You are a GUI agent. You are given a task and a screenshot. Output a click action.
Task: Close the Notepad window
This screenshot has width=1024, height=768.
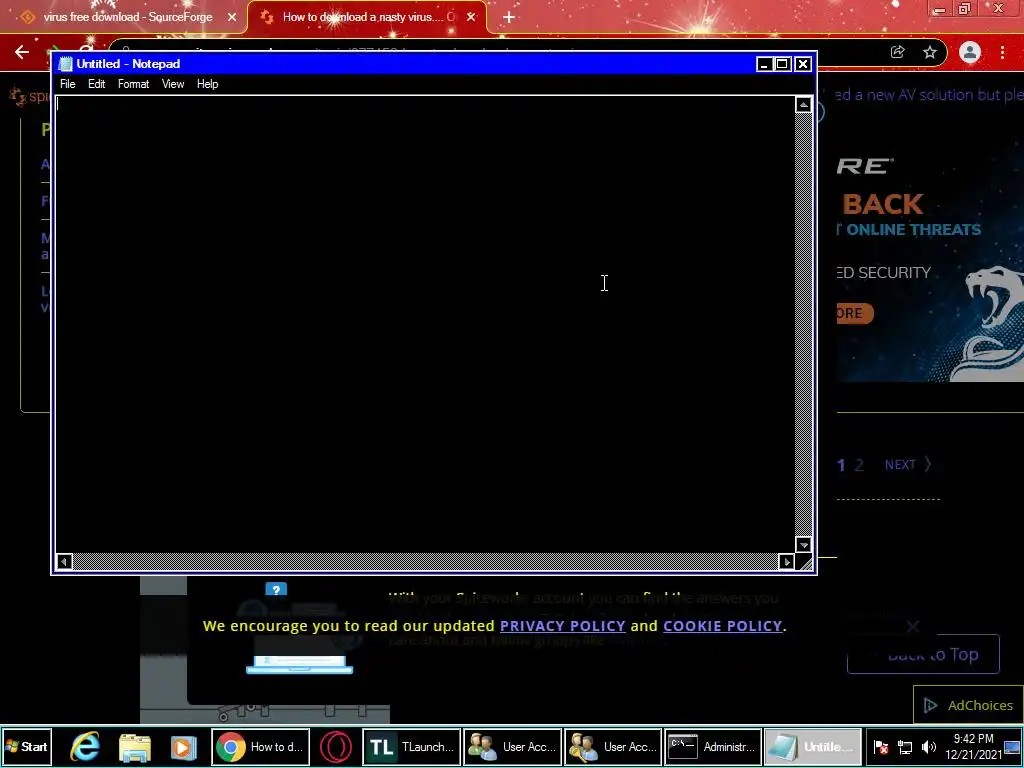point(803,64)
